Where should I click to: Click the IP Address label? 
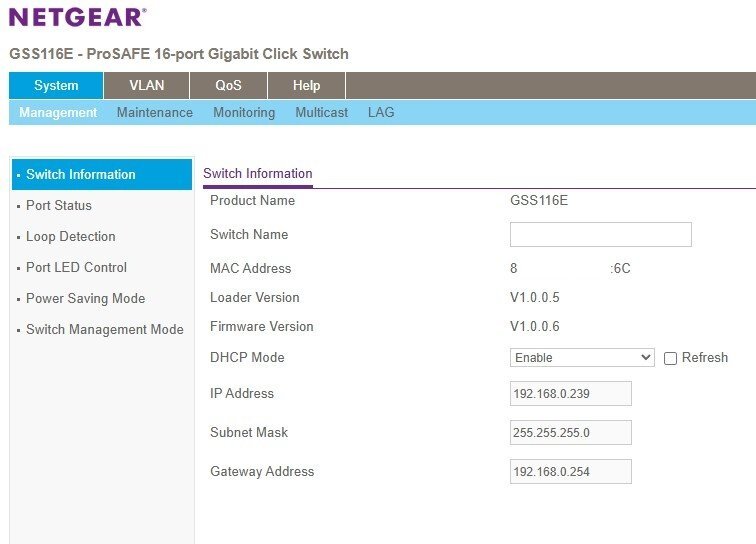click(242, 394)
